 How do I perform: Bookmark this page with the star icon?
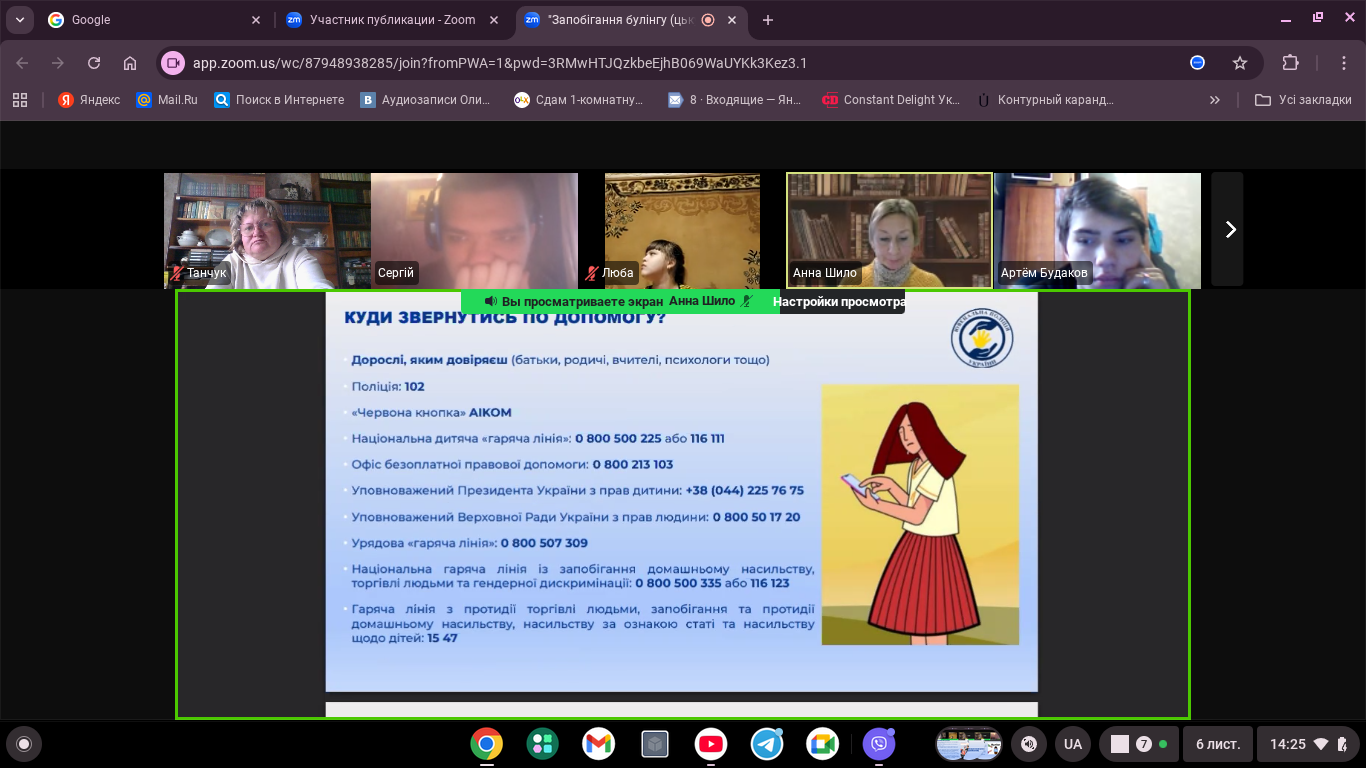point(1240,63)
